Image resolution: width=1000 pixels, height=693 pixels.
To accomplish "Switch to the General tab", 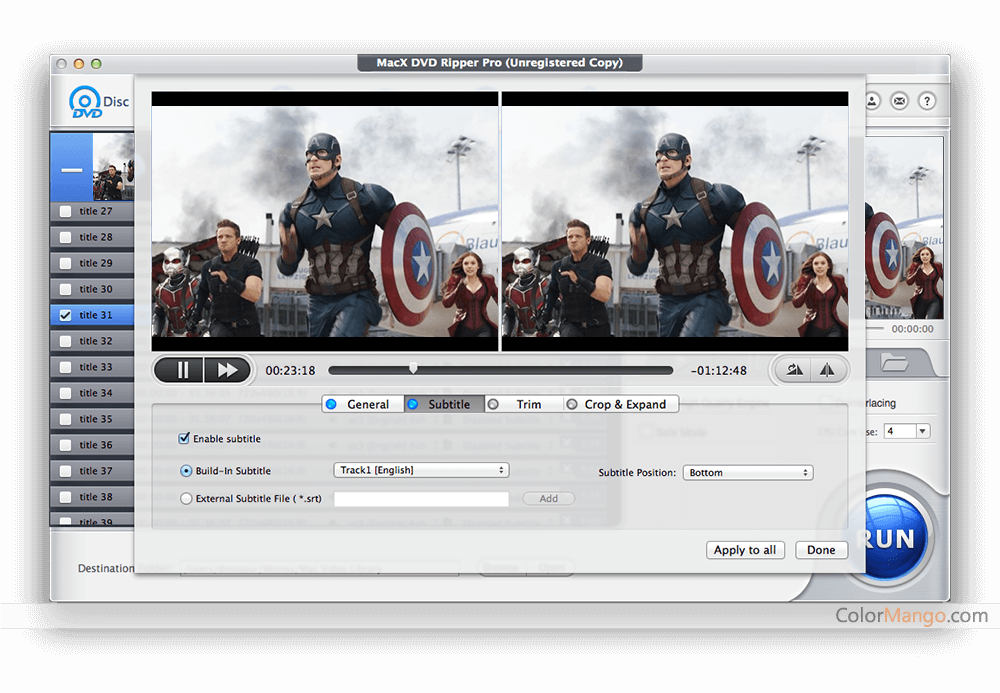I will tap(363, 404).
